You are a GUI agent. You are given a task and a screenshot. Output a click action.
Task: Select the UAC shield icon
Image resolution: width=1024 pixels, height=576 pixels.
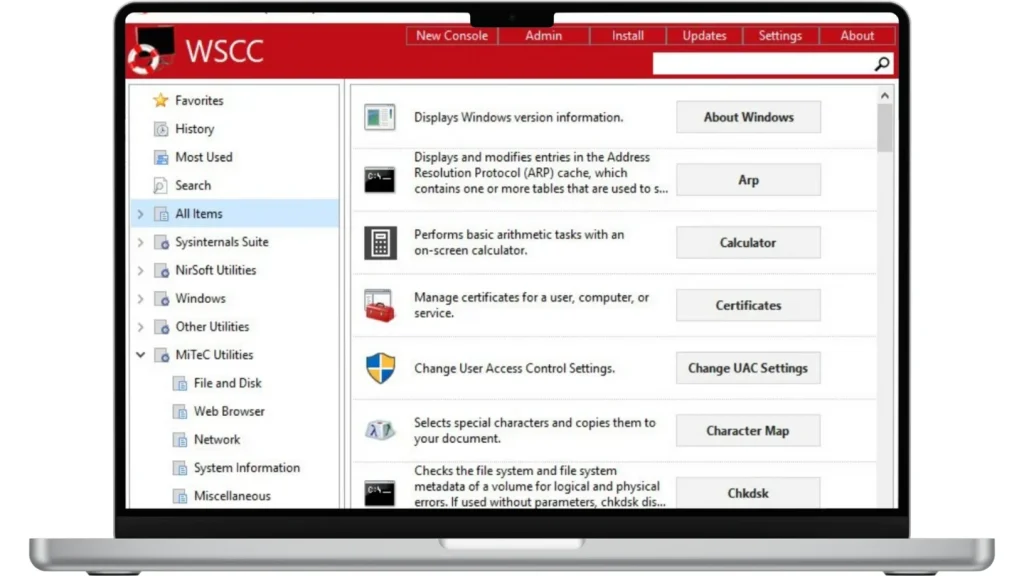click(x=379, y=367)
